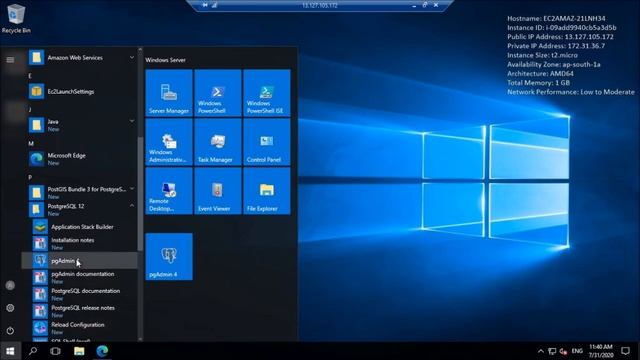Open pgAdmin documentation entry

79,278
